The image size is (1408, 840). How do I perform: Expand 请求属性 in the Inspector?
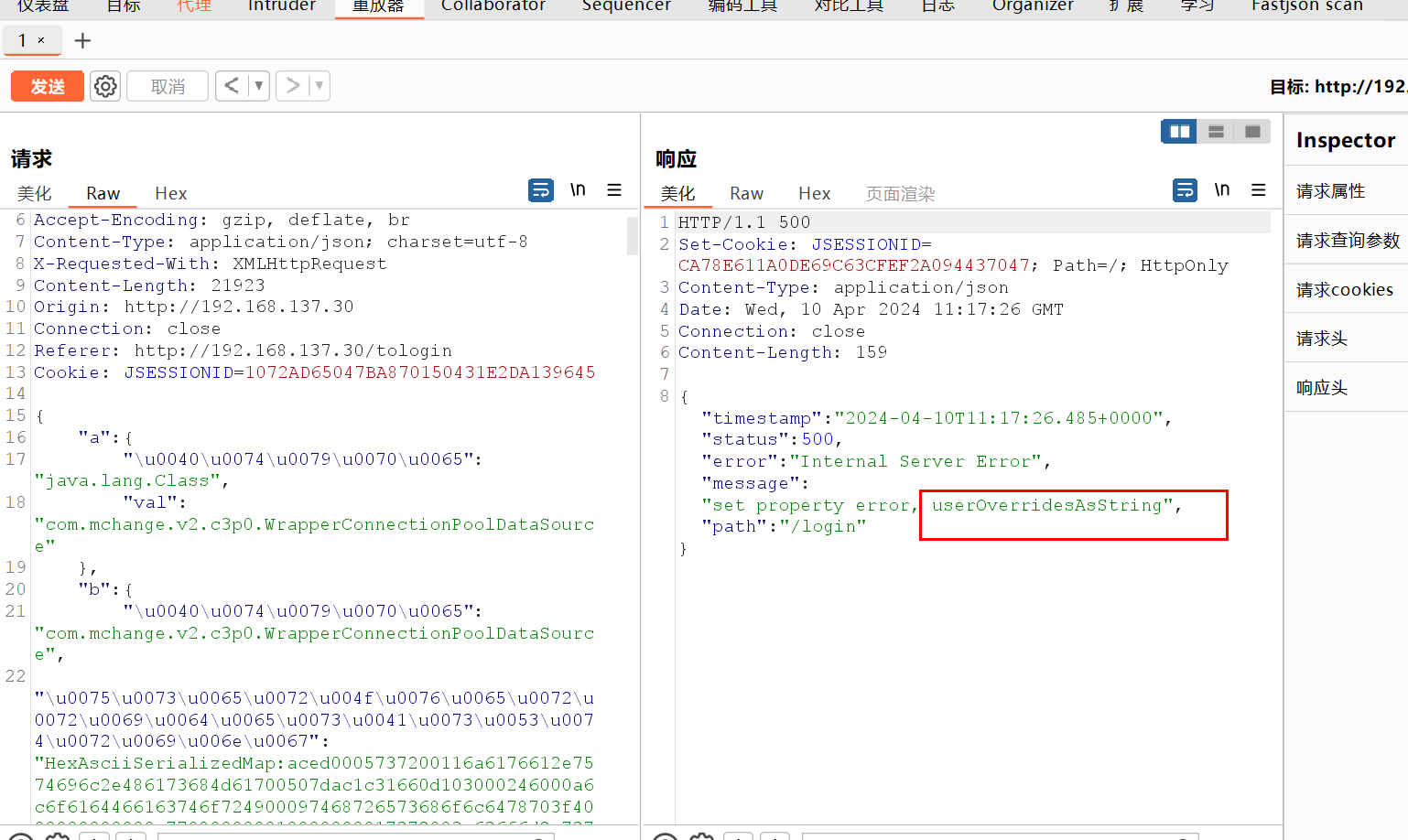pyautogui.click(x=1347, y=190)
